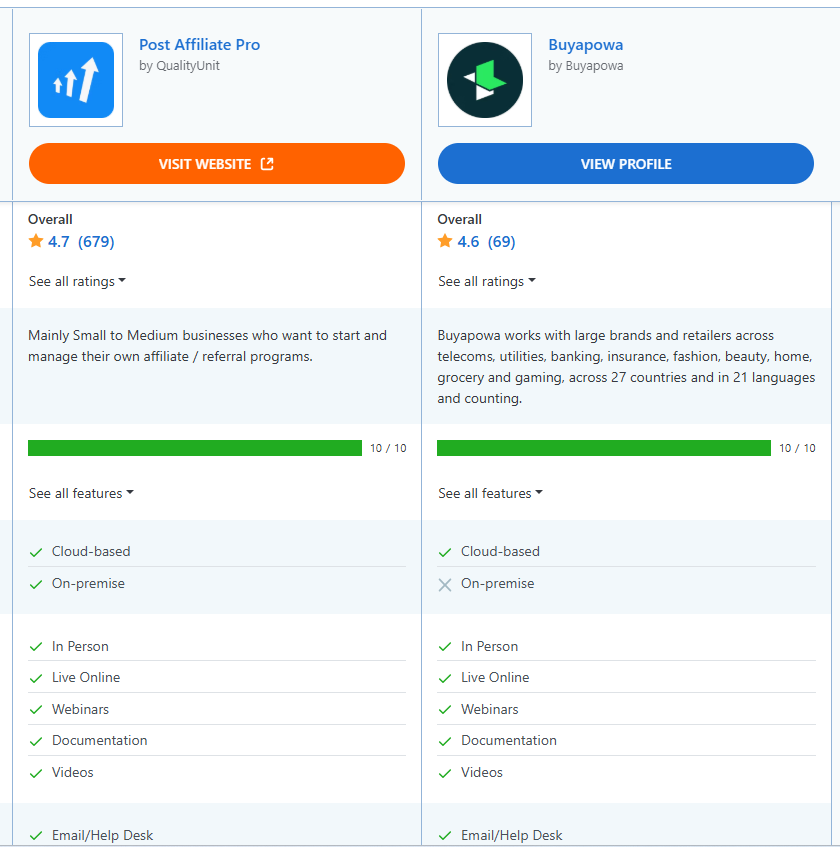Click the checkmark beside Email/Help Desk for Post Affiliate Pro

click(34, 835)
